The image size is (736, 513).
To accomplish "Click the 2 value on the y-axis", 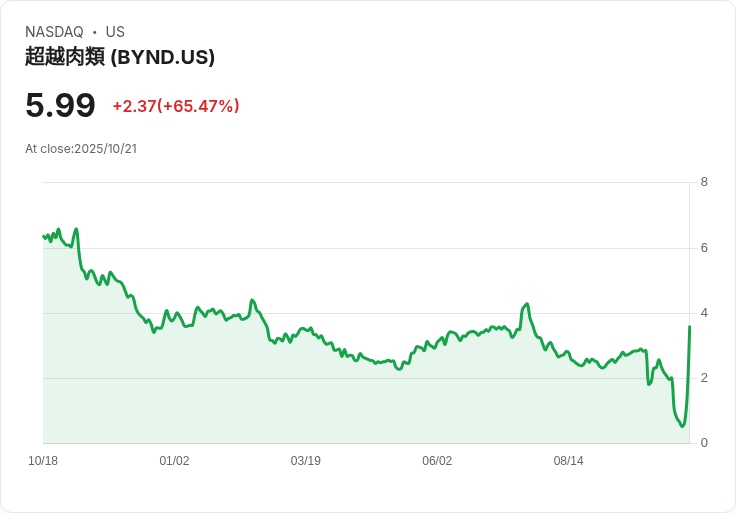I will 704,378.
